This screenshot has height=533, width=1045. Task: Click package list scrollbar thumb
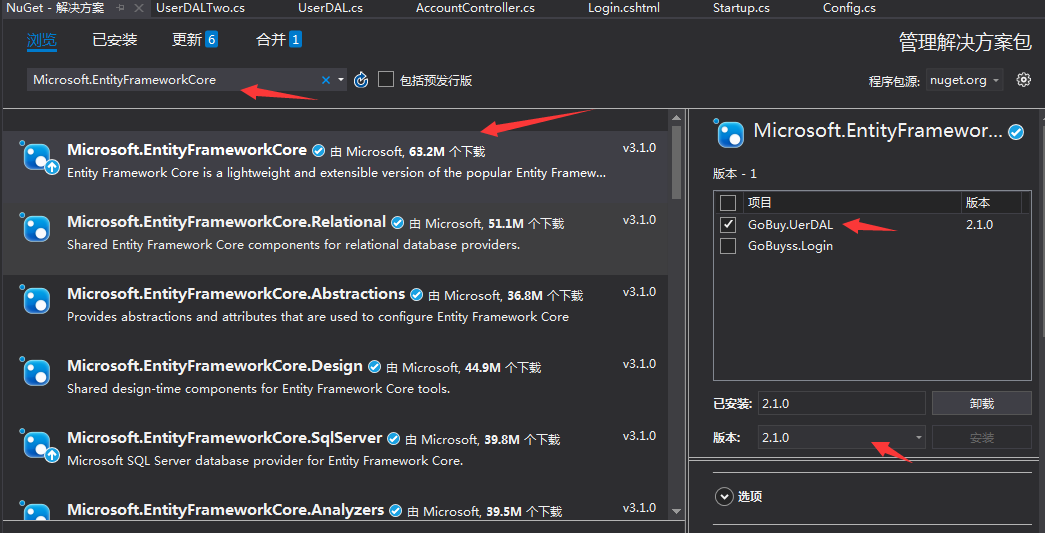(676, 162)
